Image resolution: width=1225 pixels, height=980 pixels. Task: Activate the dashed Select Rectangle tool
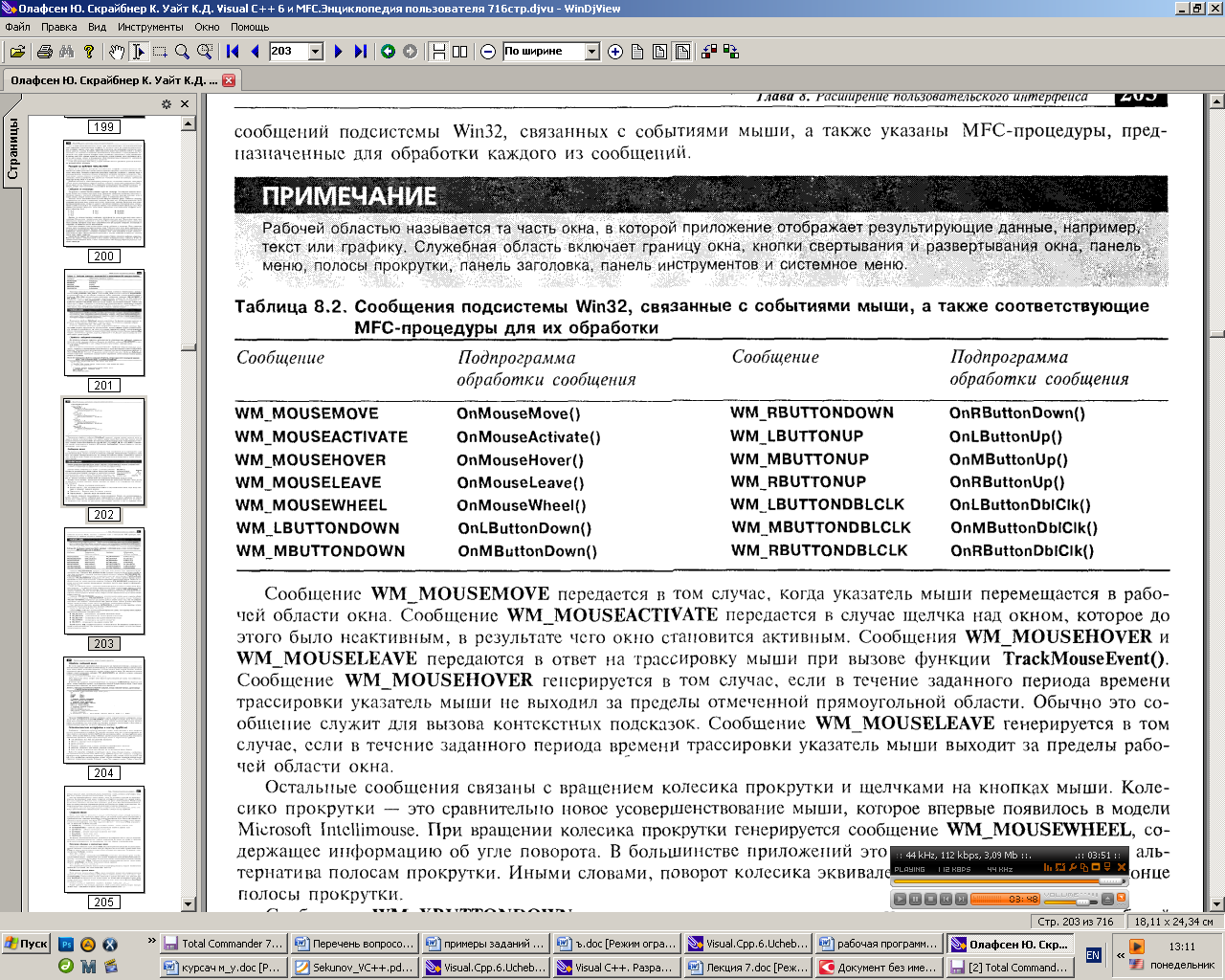pos(160,52)
